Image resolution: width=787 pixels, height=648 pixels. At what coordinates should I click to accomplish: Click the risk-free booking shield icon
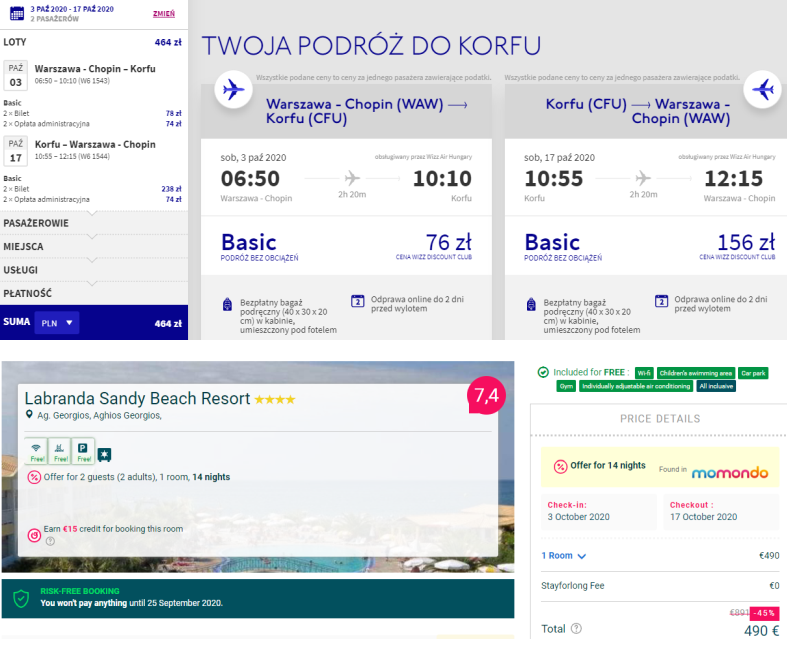click(21, 599)
